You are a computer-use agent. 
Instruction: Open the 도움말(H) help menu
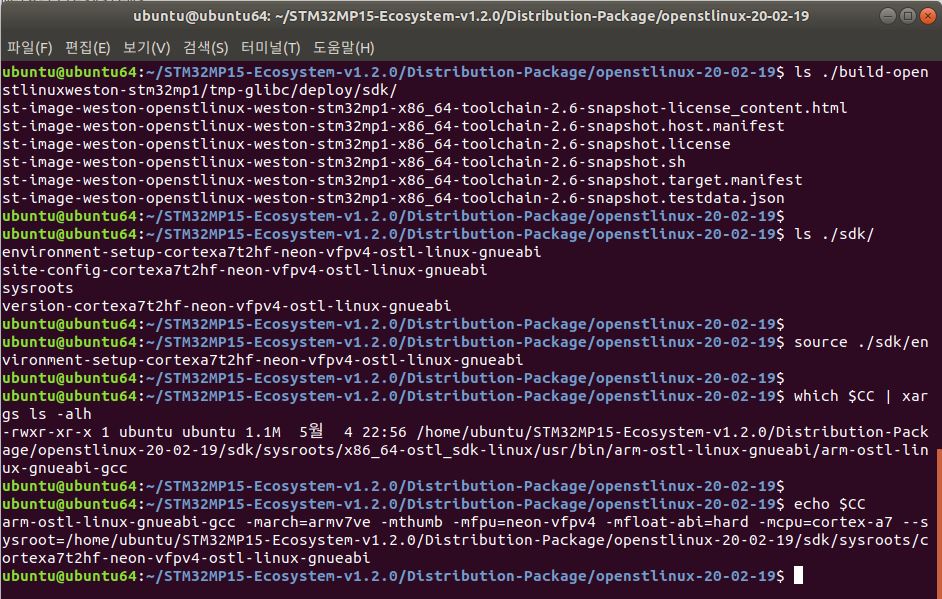(344, 47)
